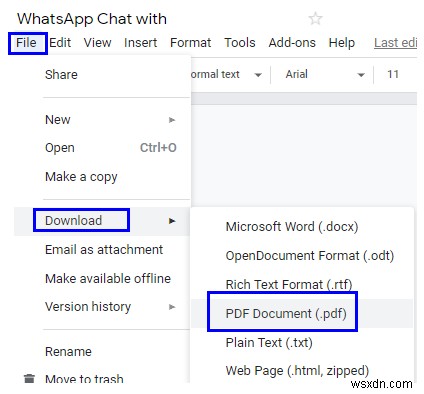Open the Last edit history link
This screenshot has width=424, height=394.
(x=395, y=43)
